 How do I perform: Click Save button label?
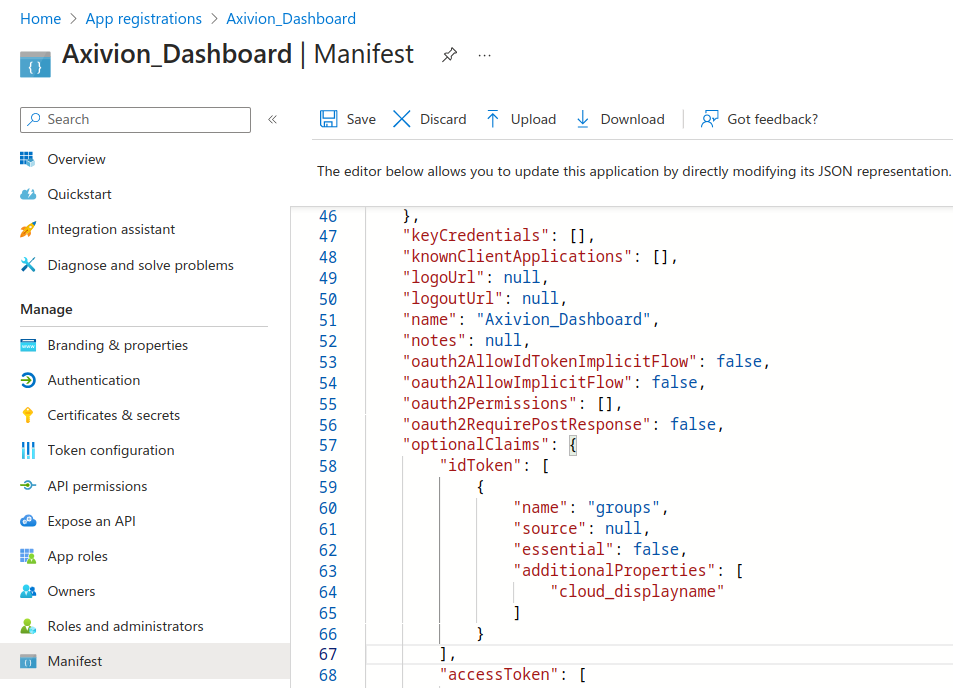point(361,119)
